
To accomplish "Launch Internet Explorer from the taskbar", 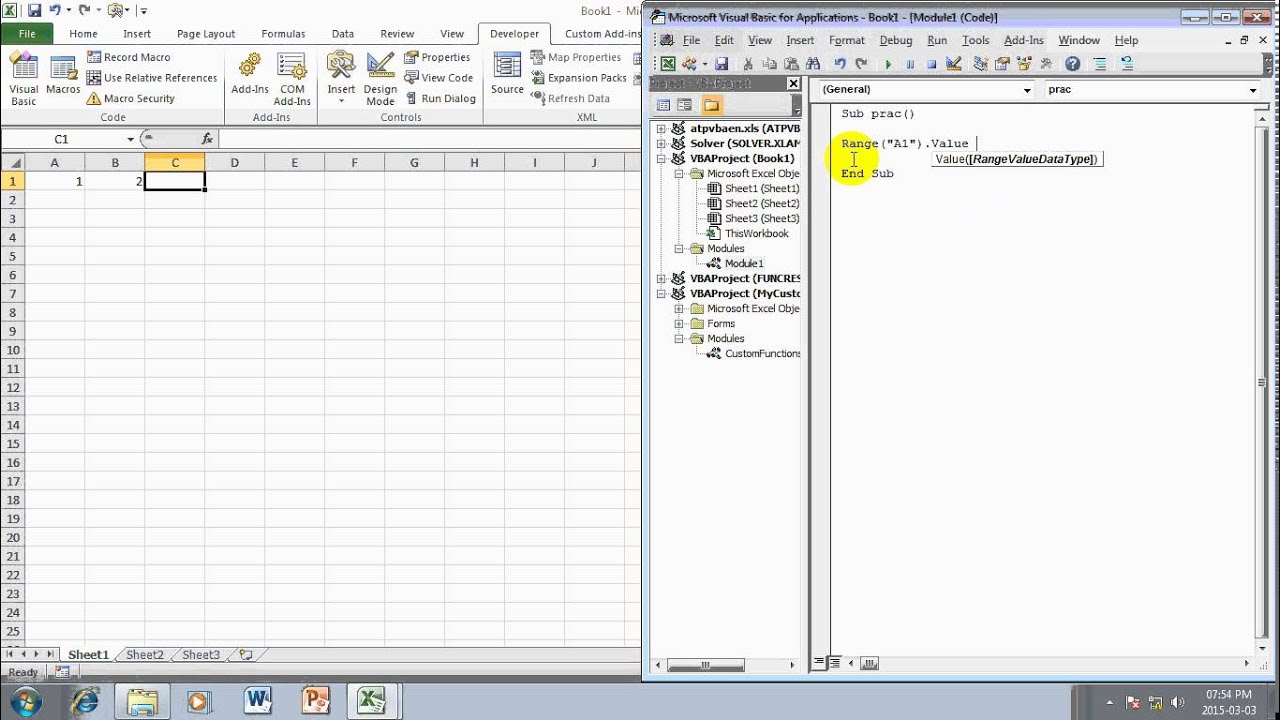I will click(85, 701).
